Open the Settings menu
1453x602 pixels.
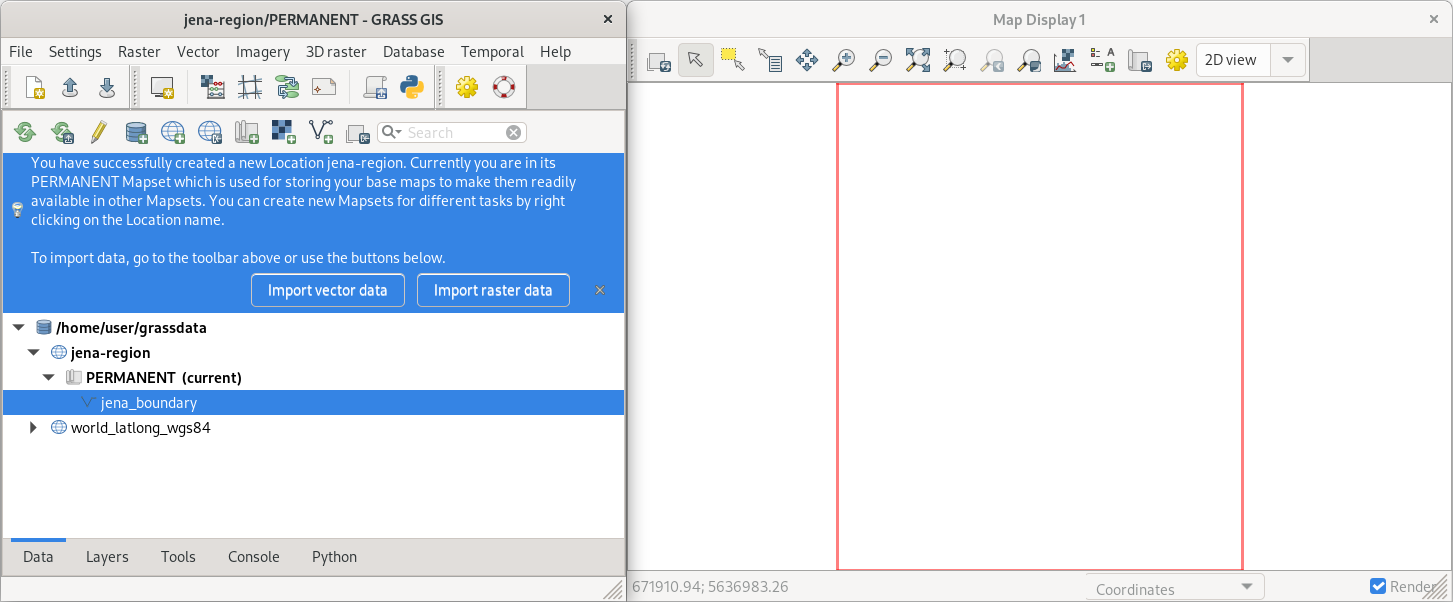click(75, 52)
